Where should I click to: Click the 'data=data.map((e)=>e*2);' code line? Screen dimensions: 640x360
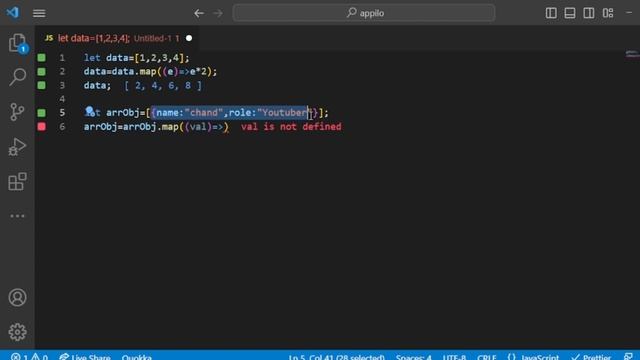150,71
